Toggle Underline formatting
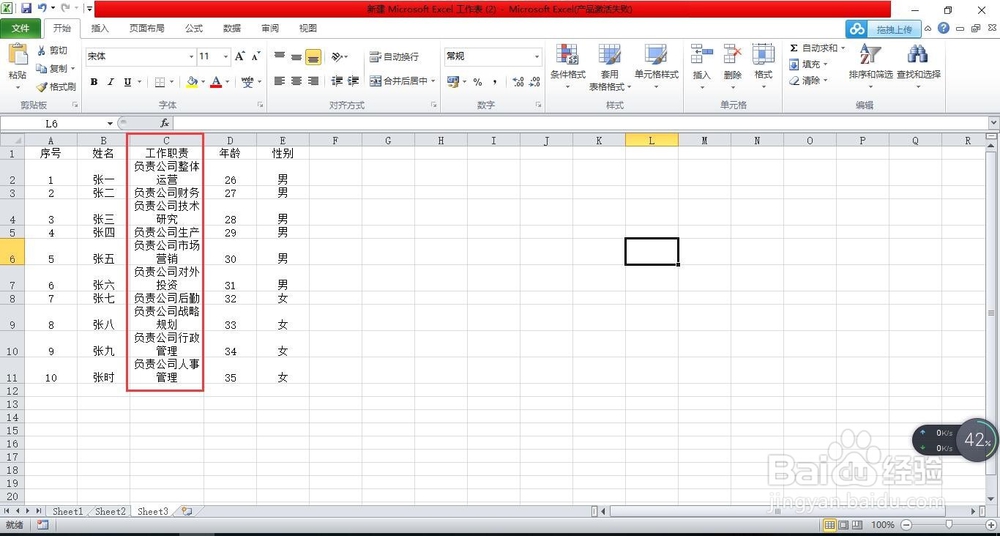1000x536 pixels. point(128,82)
